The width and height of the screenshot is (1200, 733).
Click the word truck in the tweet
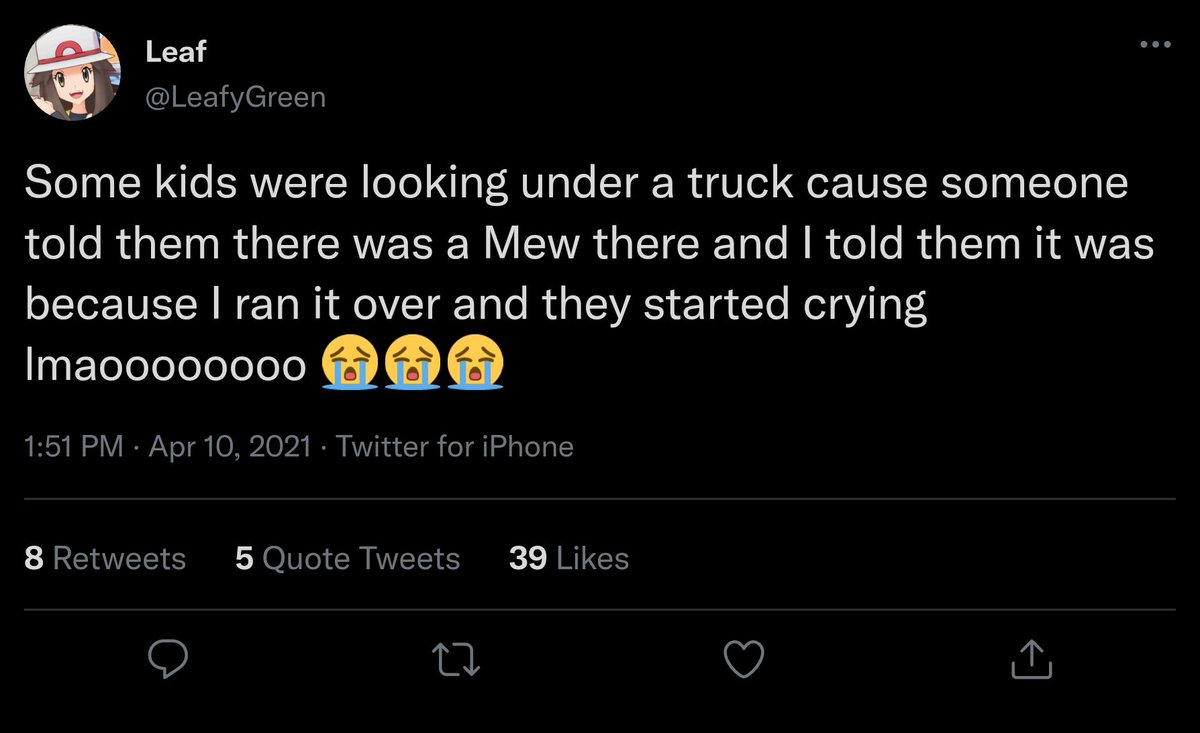click(x=727, y=185)
